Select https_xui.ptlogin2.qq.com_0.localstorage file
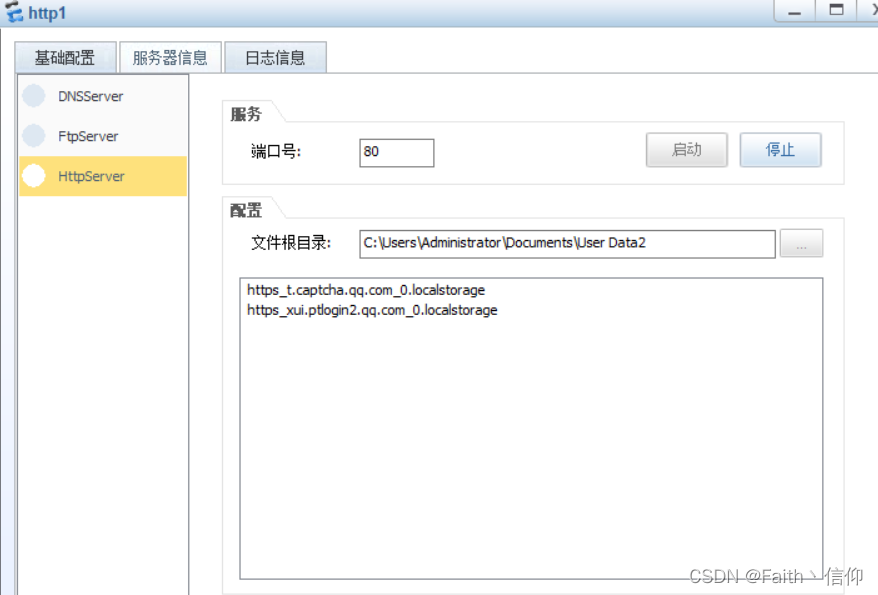Image resolution: width=878 pixels, height=595 pixels. (372, 310)
